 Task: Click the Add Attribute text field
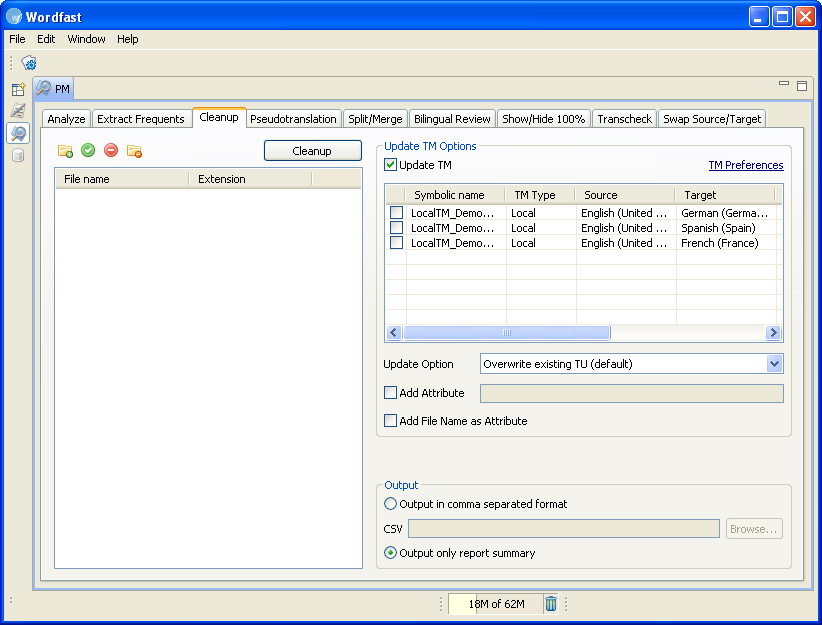point(632,393)
